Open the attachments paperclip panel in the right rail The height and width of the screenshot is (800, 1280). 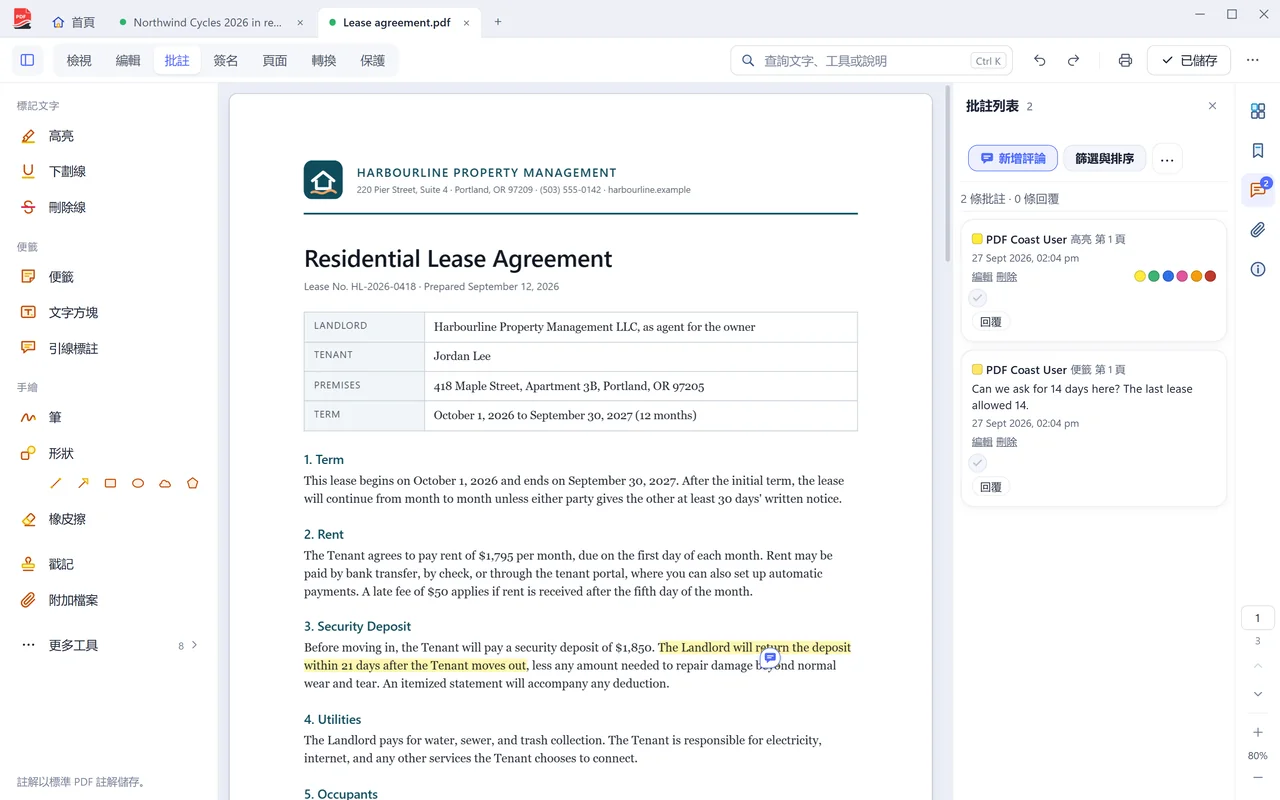[x=1258, y=230]
